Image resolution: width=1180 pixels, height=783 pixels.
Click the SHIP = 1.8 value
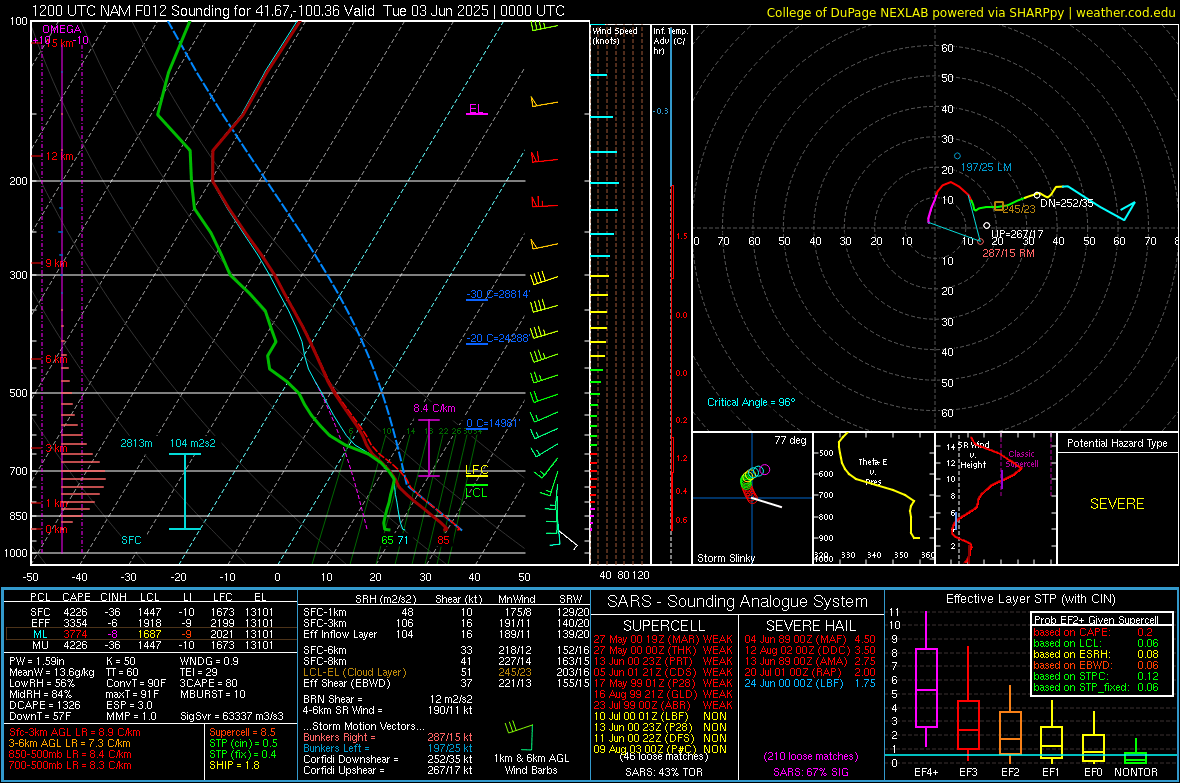234,765
